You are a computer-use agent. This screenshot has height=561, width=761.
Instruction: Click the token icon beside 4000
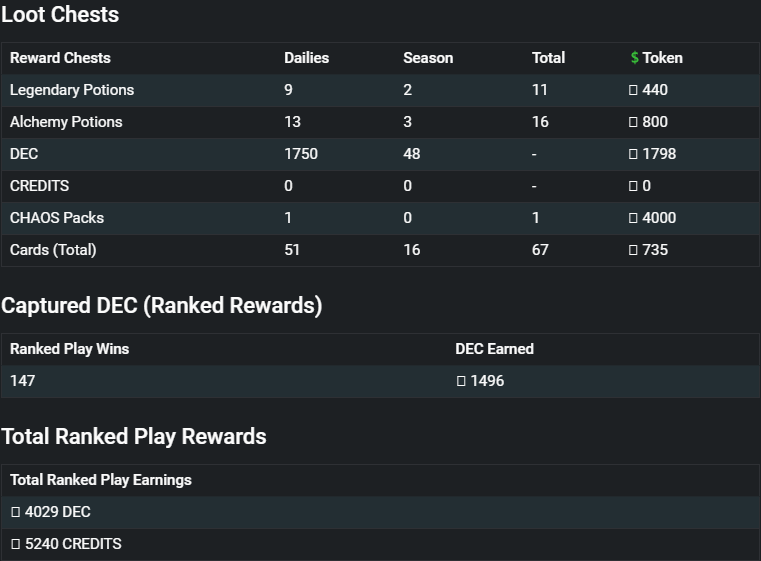pos(633,218)
